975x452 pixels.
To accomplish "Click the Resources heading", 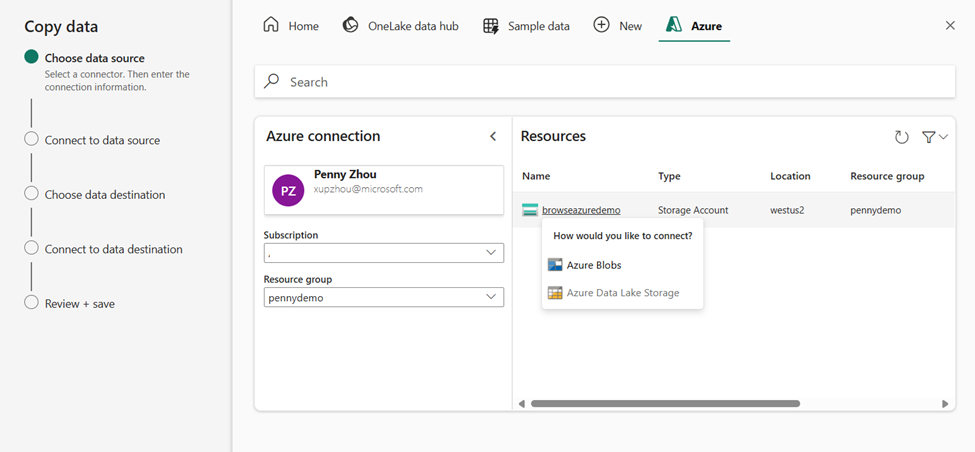I will [x=553, y=136].
